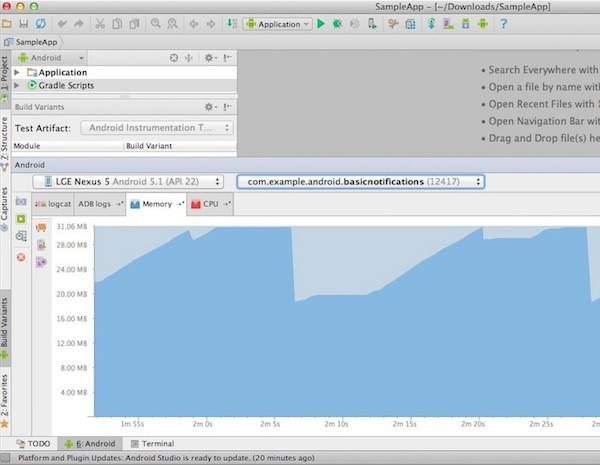Click the Debug app bug icon
The image size is (600, 465).
(x=337, y=23)
